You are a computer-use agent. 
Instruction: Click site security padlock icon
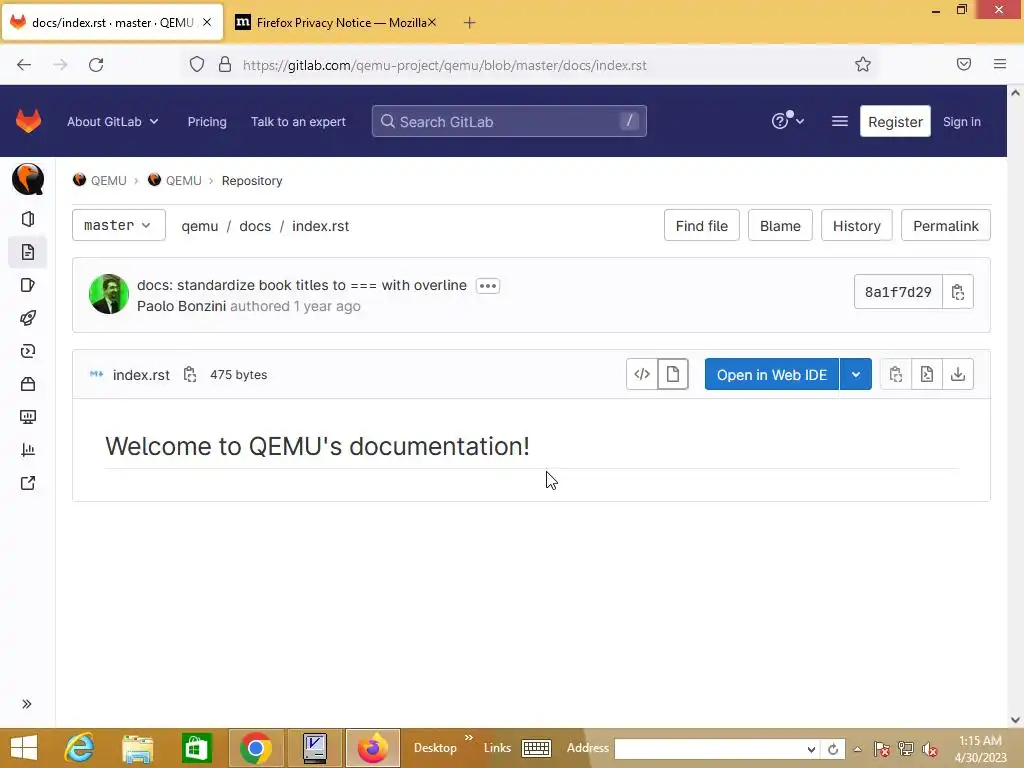click(x=225, y=65)
